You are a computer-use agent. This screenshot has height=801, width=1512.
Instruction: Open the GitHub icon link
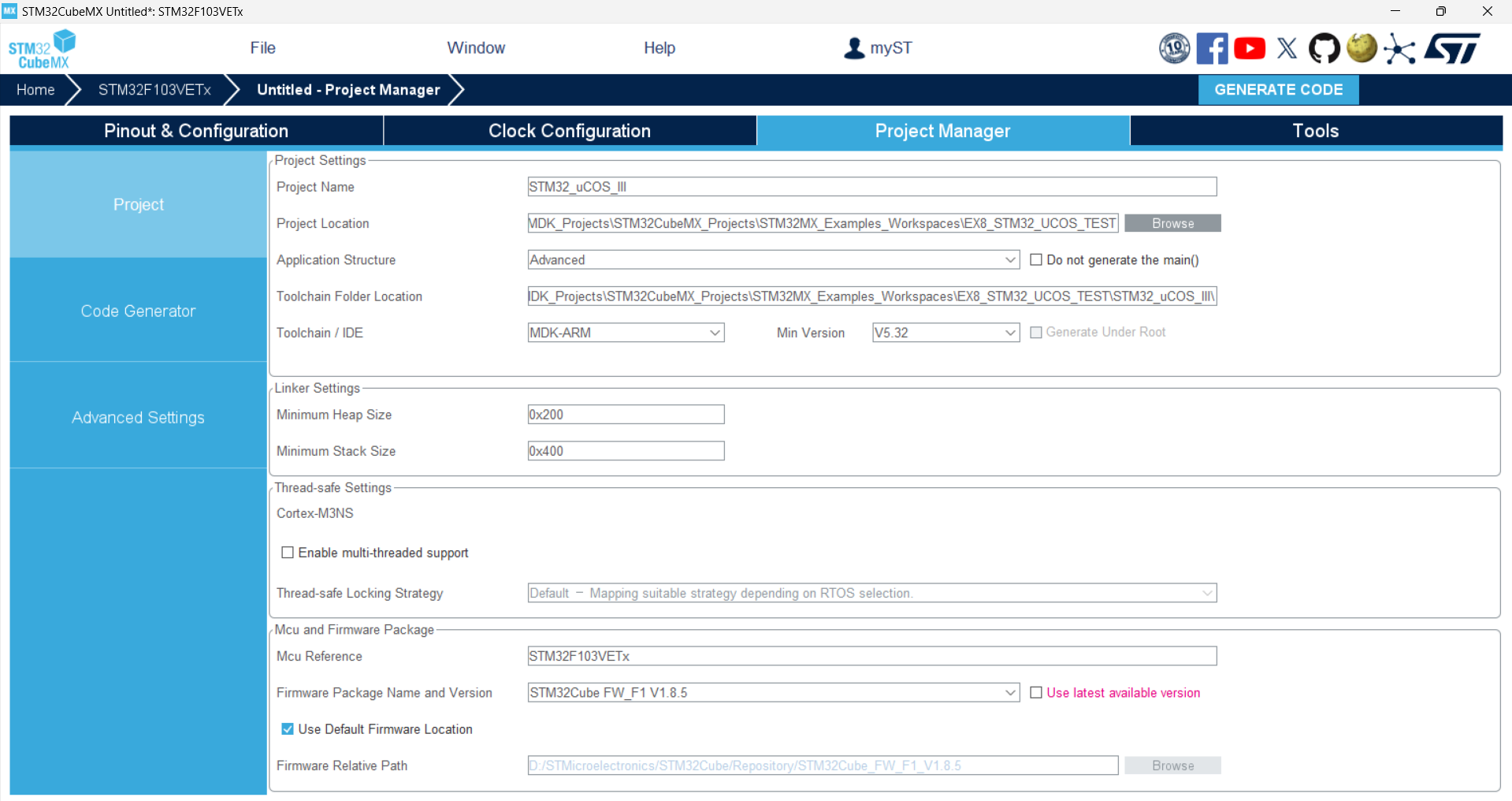pos(1324,48)
